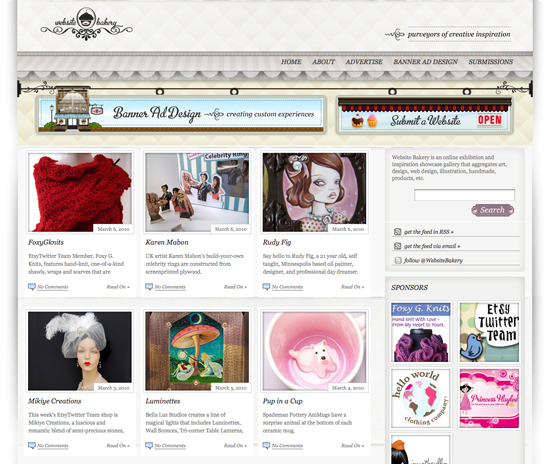Click the Luminettes comment bubble icon
Screen dimensions: 550x466
click(149, 446)
